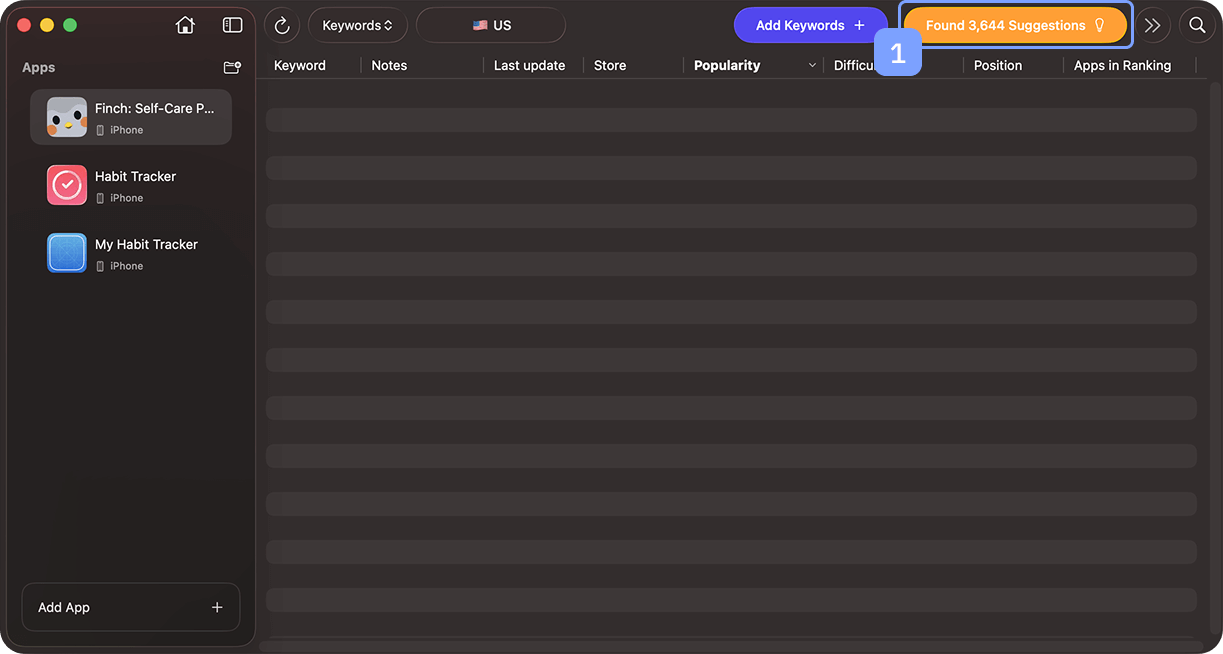The height and width of the screenshot is (654, 1223).
Task: Click the new folder icon beside Apps
Action: point(232,67)
